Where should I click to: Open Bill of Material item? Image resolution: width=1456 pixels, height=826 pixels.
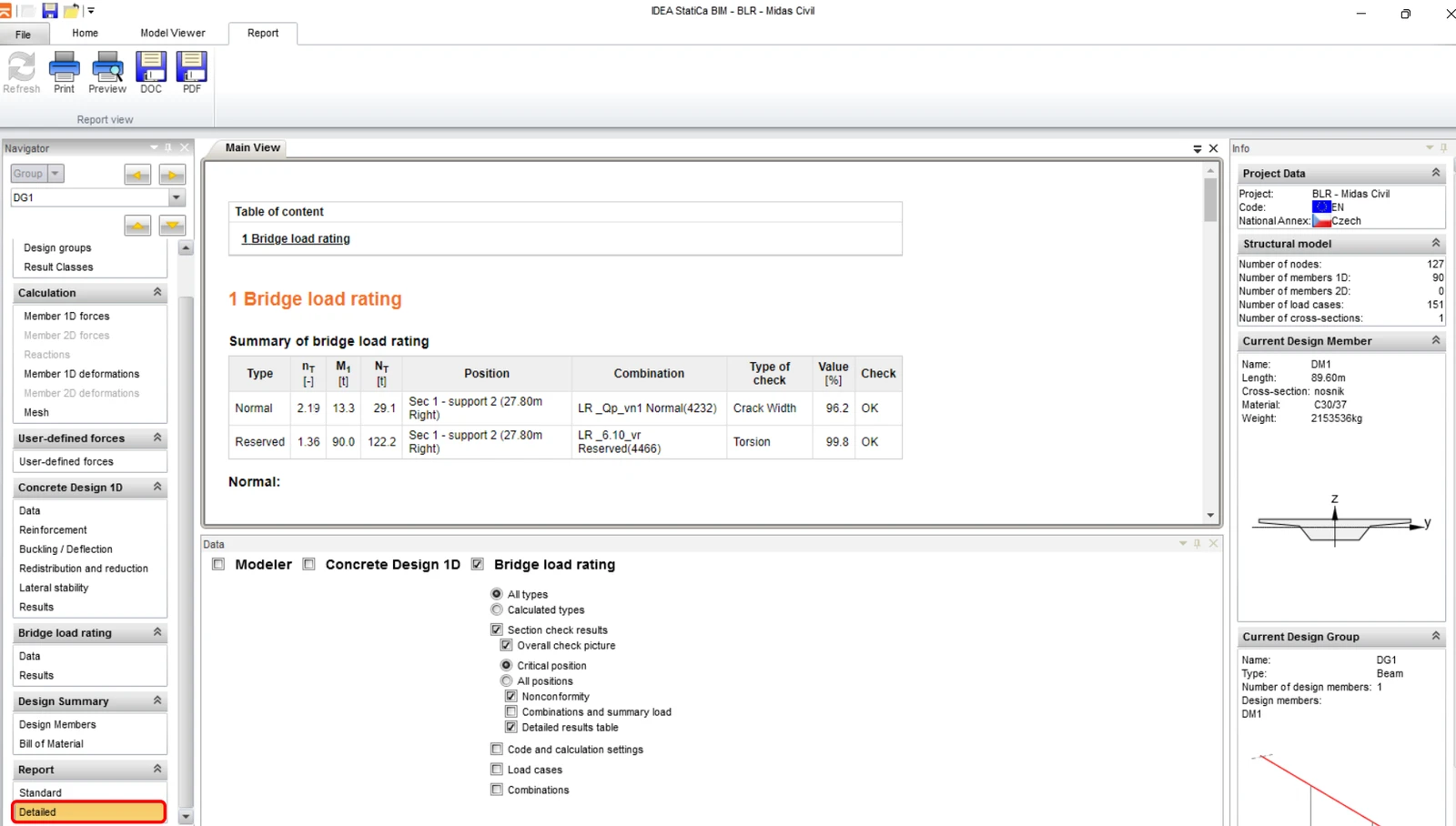click(x=51, y=743)
